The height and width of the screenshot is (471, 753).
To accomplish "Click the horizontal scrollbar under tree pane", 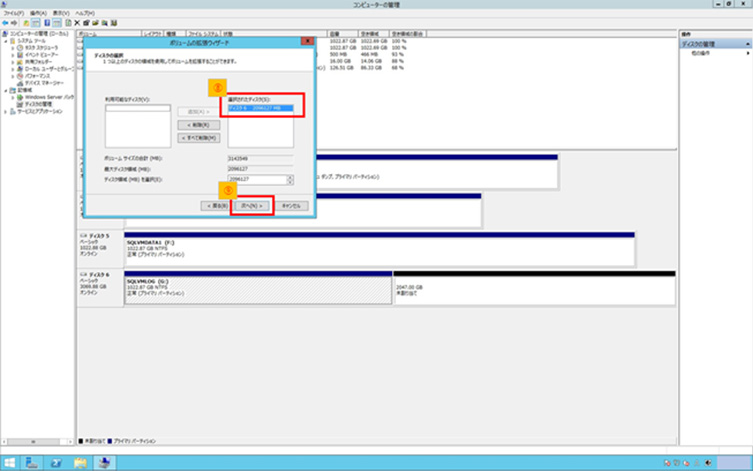I will coord(37,442).
